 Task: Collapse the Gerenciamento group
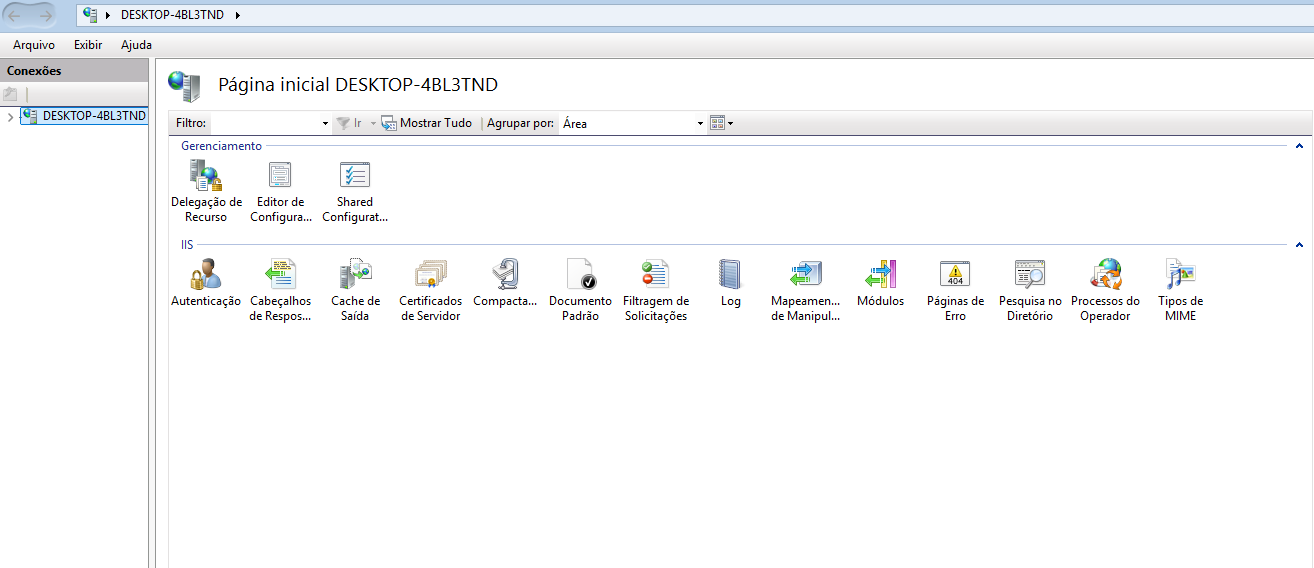1299,146
